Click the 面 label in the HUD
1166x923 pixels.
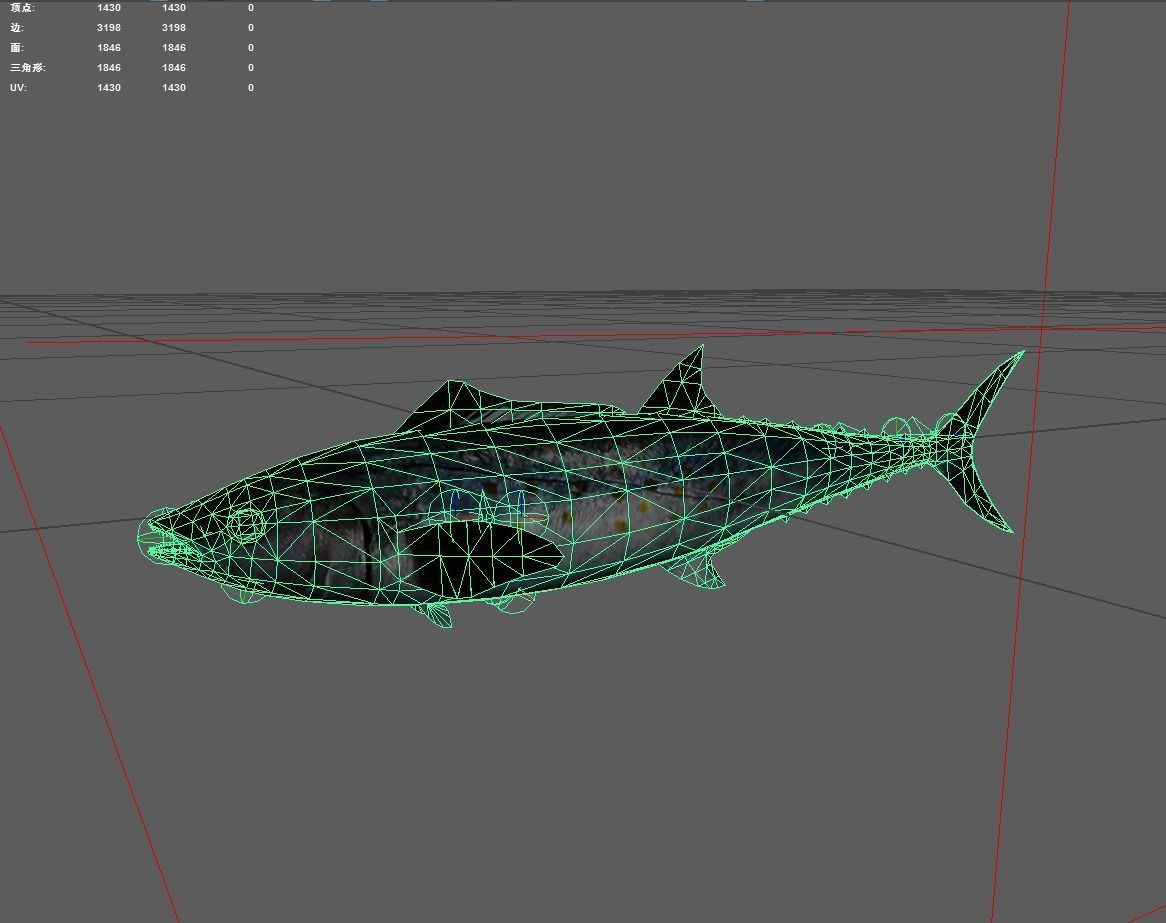pyautogui.click(x=17, y=48)
